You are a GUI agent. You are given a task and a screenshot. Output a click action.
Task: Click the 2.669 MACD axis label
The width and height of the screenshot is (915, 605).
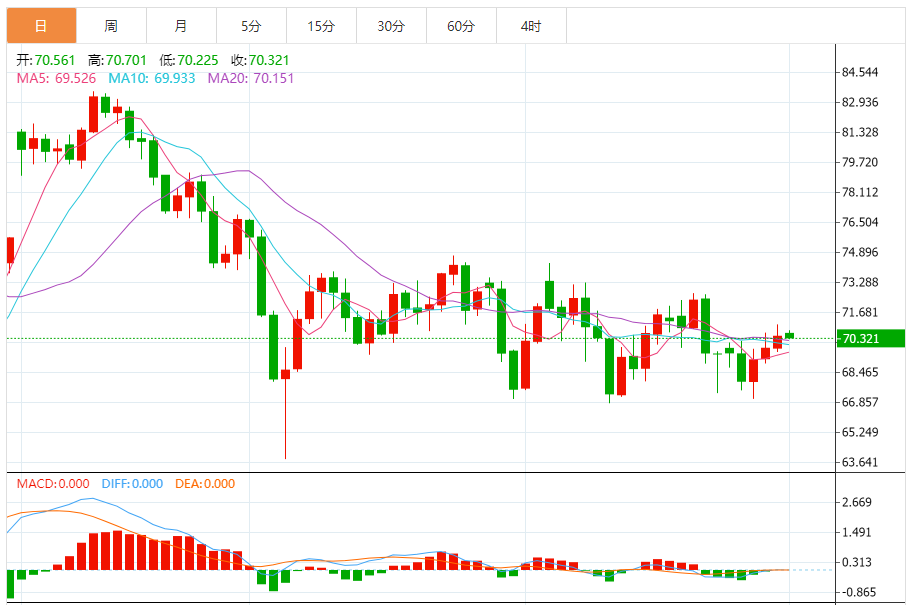[x=857, y=502]
